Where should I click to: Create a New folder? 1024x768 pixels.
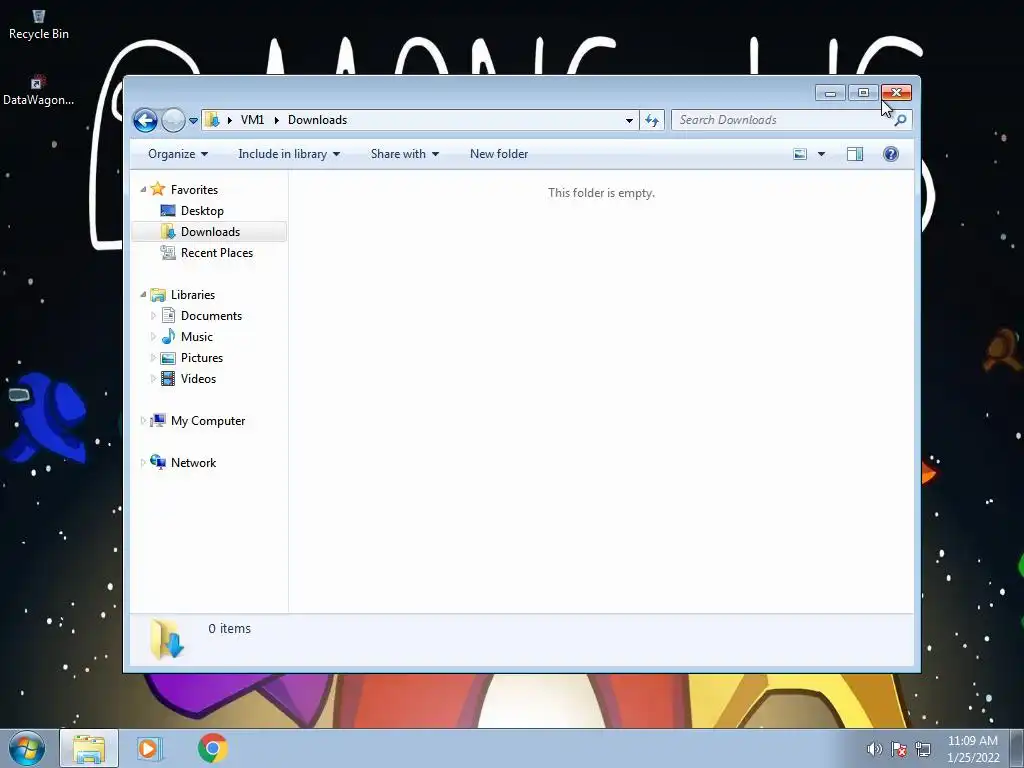pos(499,154)
